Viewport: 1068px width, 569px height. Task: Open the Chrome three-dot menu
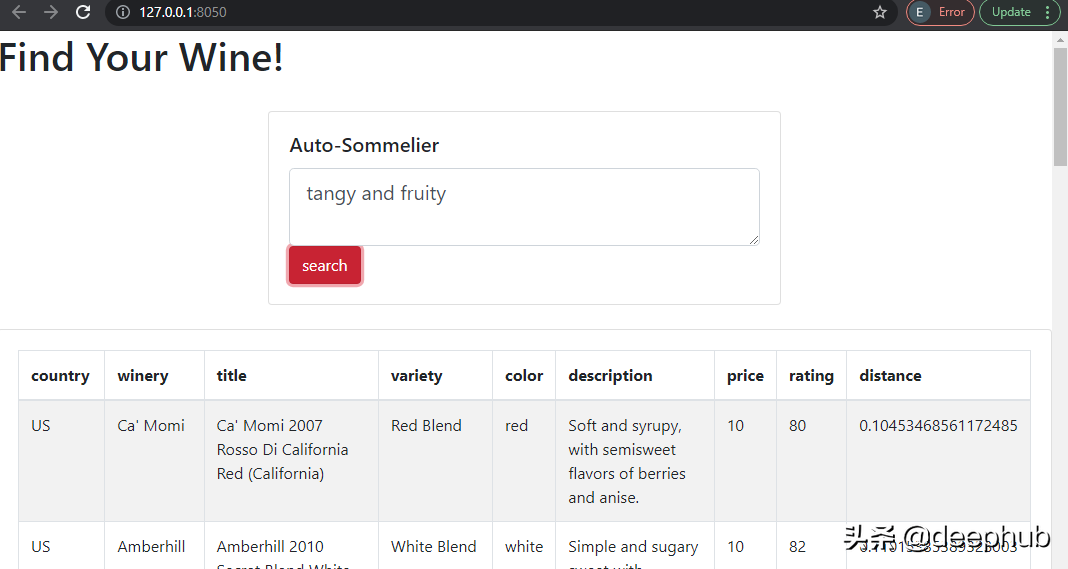(x=1048, y=12)
